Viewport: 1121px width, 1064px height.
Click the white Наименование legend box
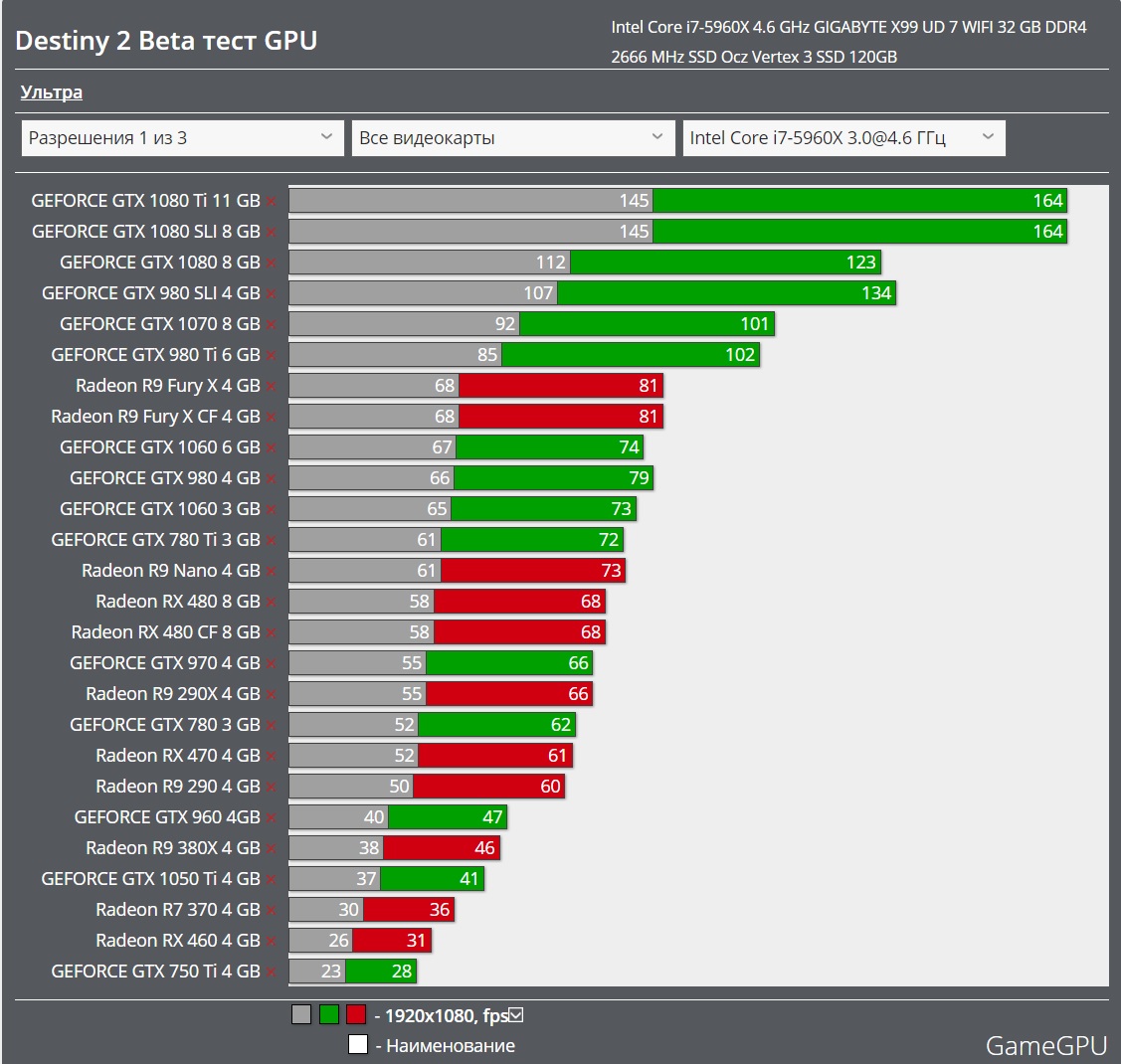pos(358,1045)
